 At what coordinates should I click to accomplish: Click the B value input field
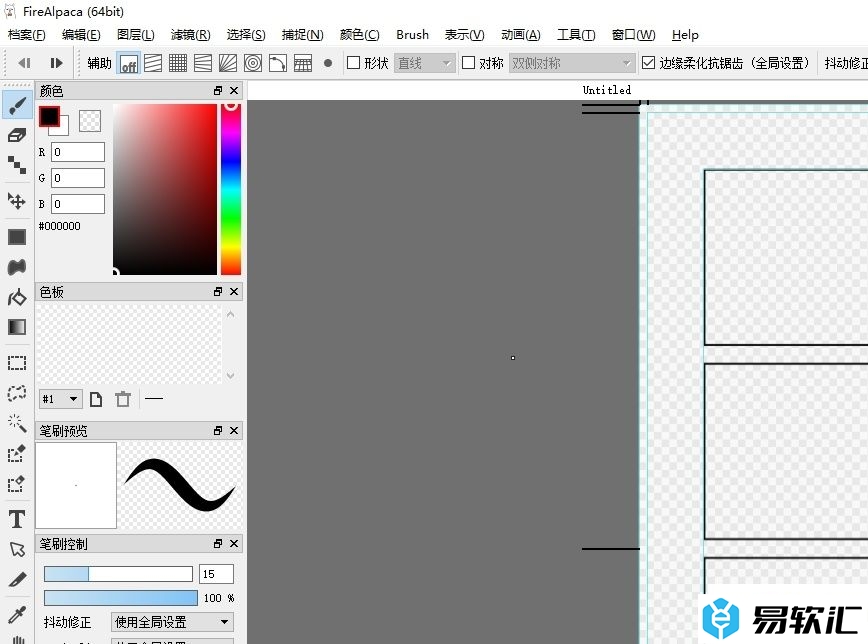[x=78, y=204]
